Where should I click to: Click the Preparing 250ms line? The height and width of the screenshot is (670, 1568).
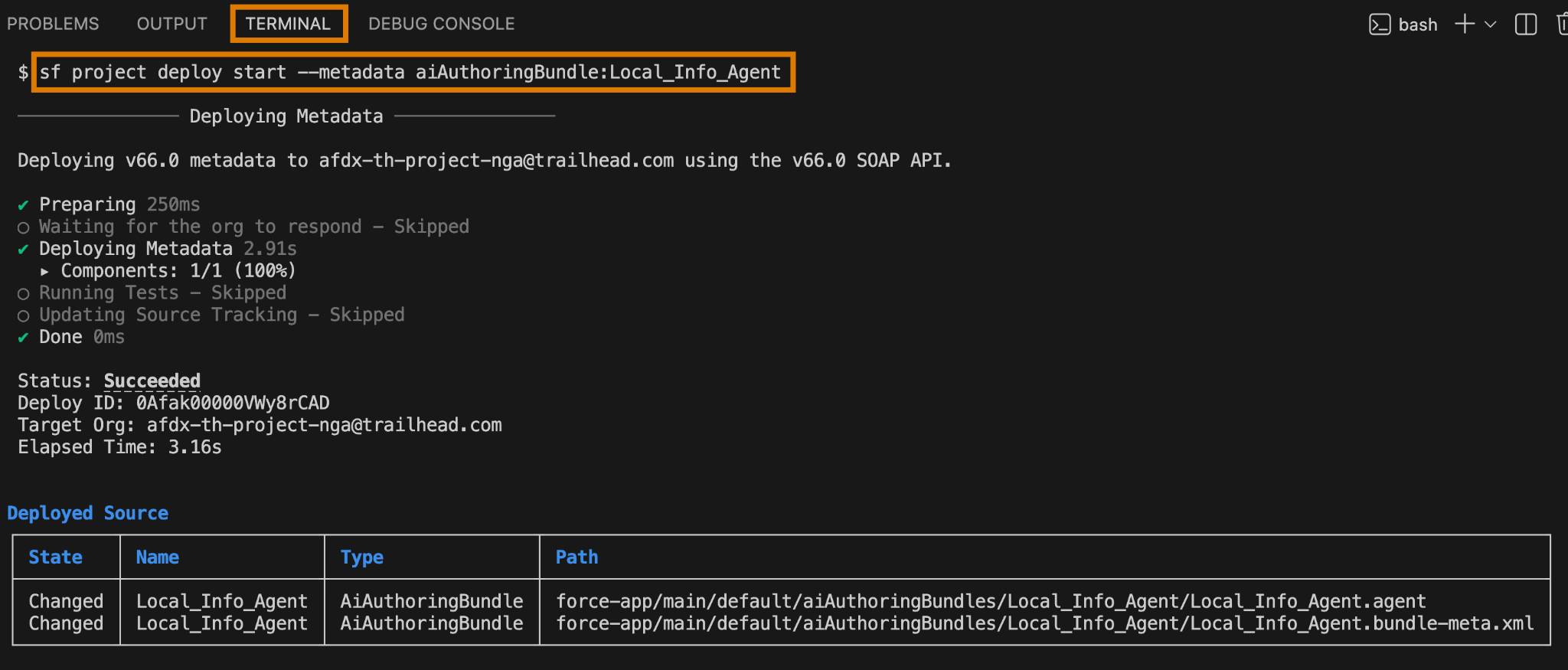click(109, 204)
